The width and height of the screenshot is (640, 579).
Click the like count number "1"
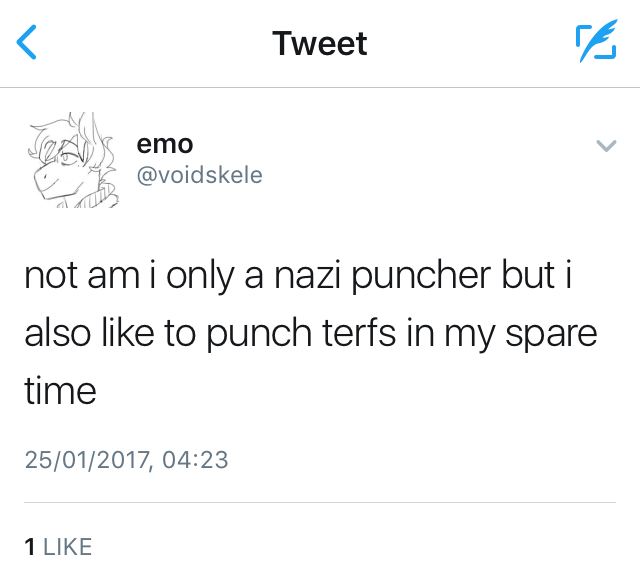coord(30,546)
